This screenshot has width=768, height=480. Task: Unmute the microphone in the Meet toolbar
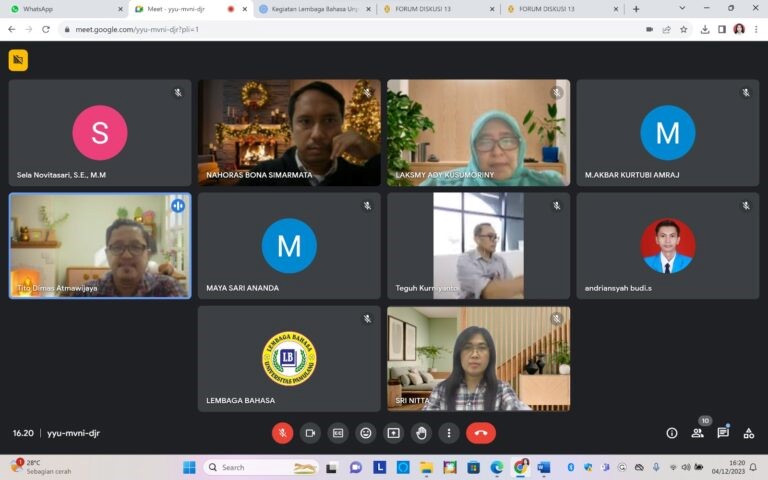[283, 433]
